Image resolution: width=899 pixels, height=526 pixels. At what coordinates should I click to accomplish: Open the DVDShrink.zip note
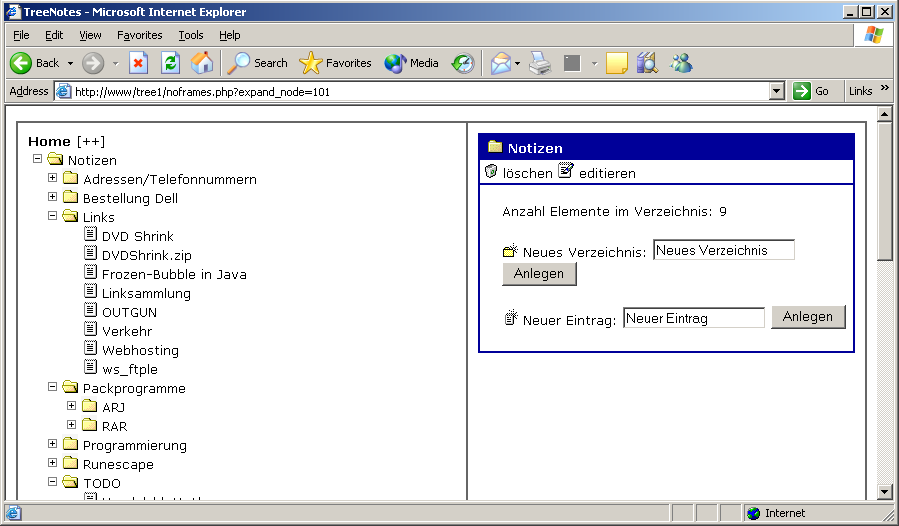pyautogui.click(x=147, y=255)
